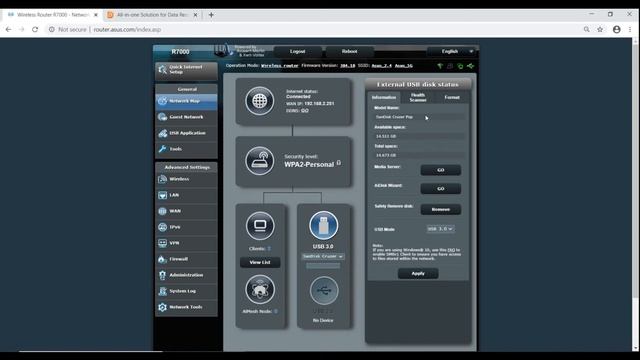Screen dimensions: 640x360
Task: Click the Asus_2.4 SSID link
Action: click(x=382, y=65)
